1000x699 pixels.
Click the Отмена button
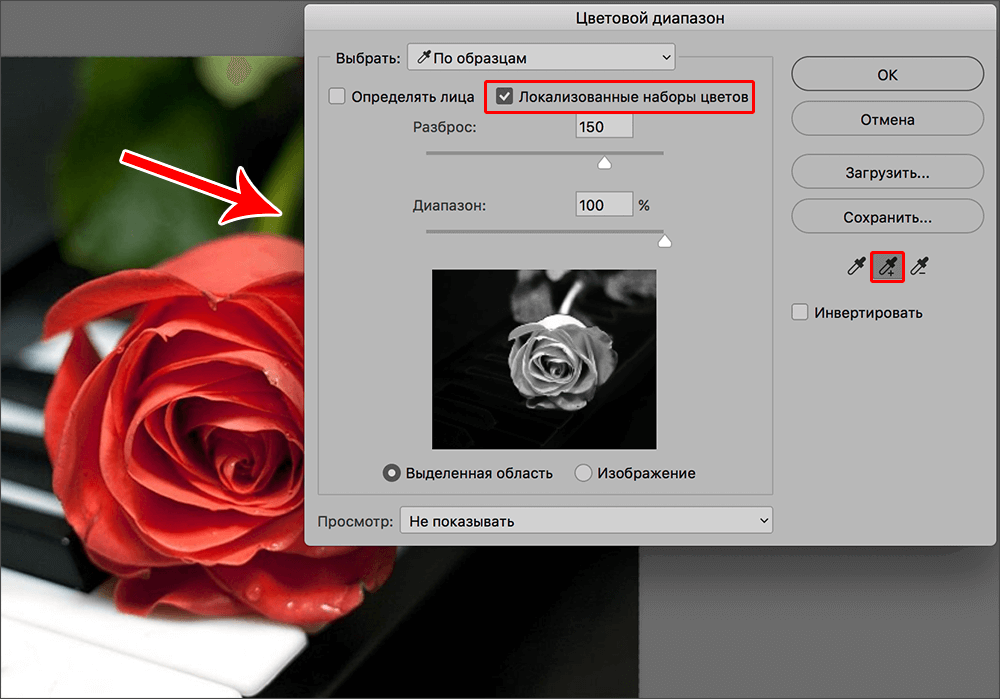[x=887, y=119]
